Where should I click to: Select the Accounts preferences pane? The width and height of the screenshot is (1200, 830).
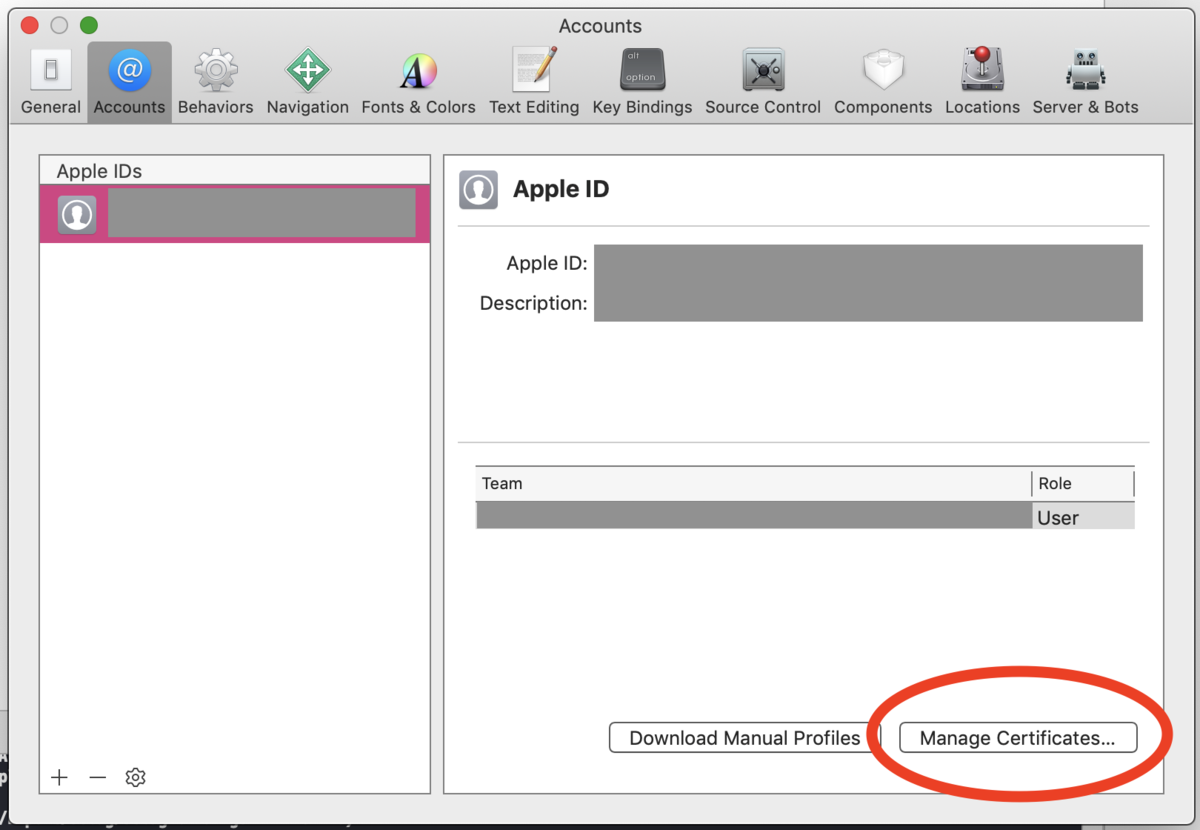click(x=129, y=81)
